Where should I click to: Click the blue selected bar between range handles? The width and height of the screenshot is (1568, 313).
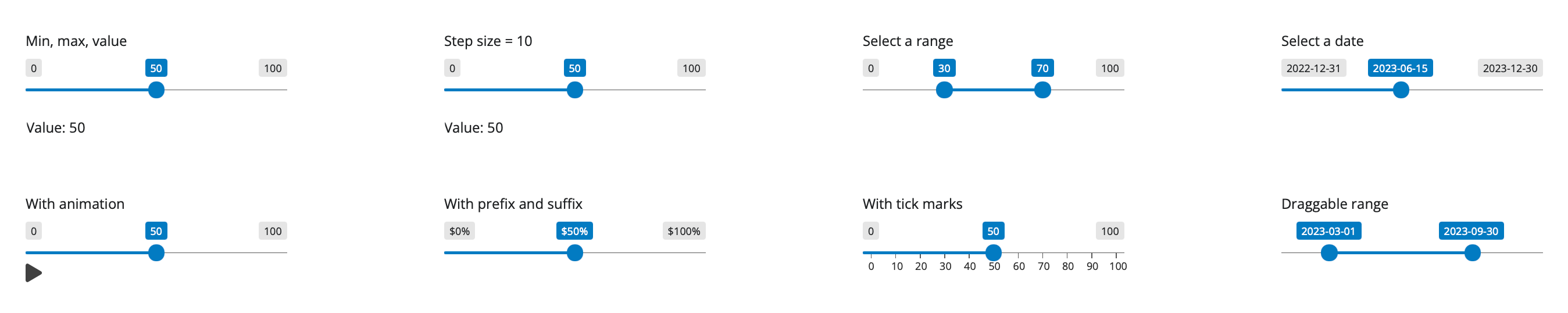994,90
